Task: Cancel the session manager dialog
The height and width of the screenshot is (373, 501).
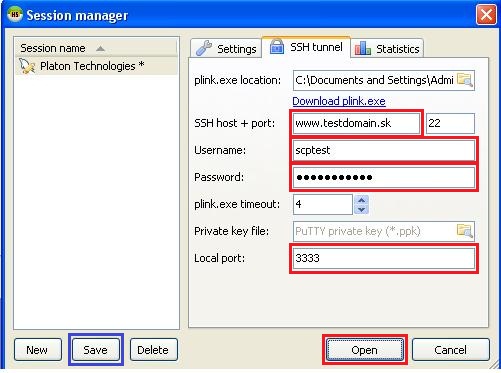Action: (x=451, y=350)
